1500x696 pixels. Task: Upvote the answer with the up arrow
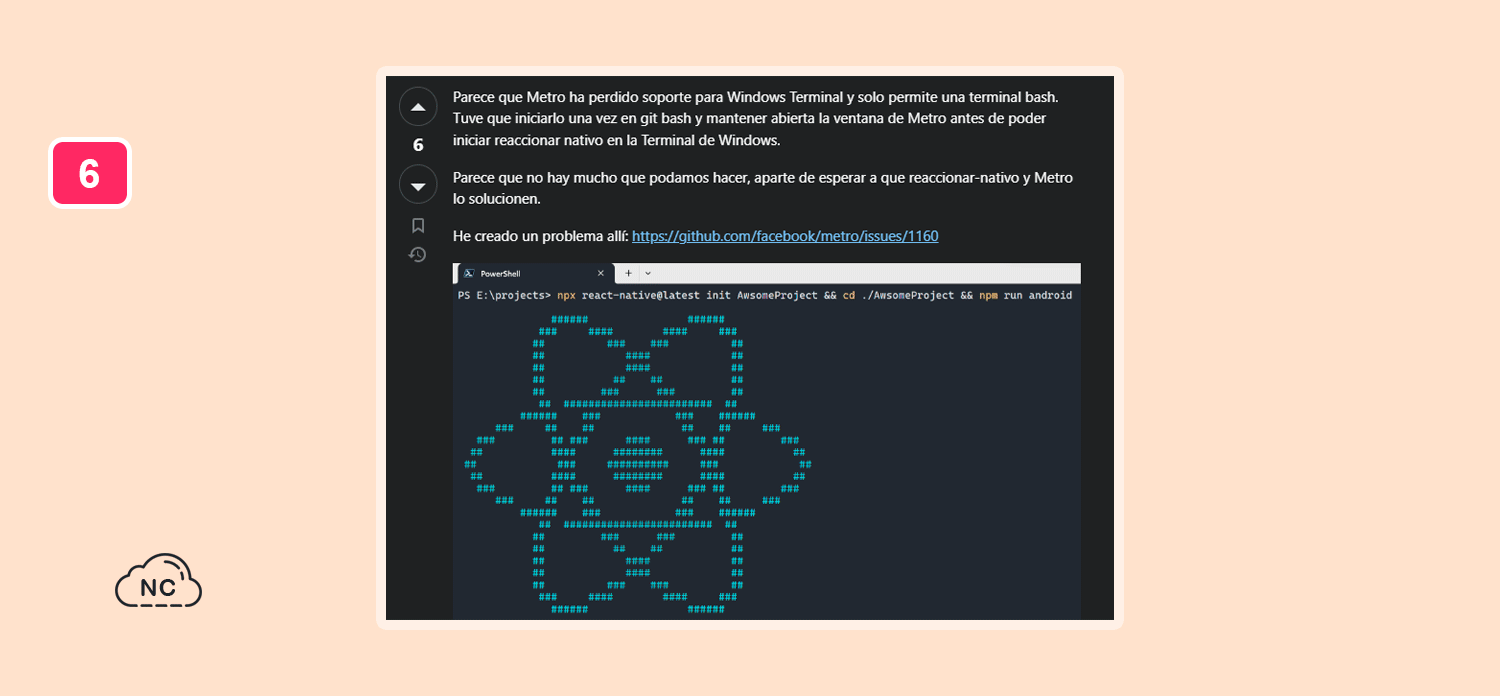(418, 107)
